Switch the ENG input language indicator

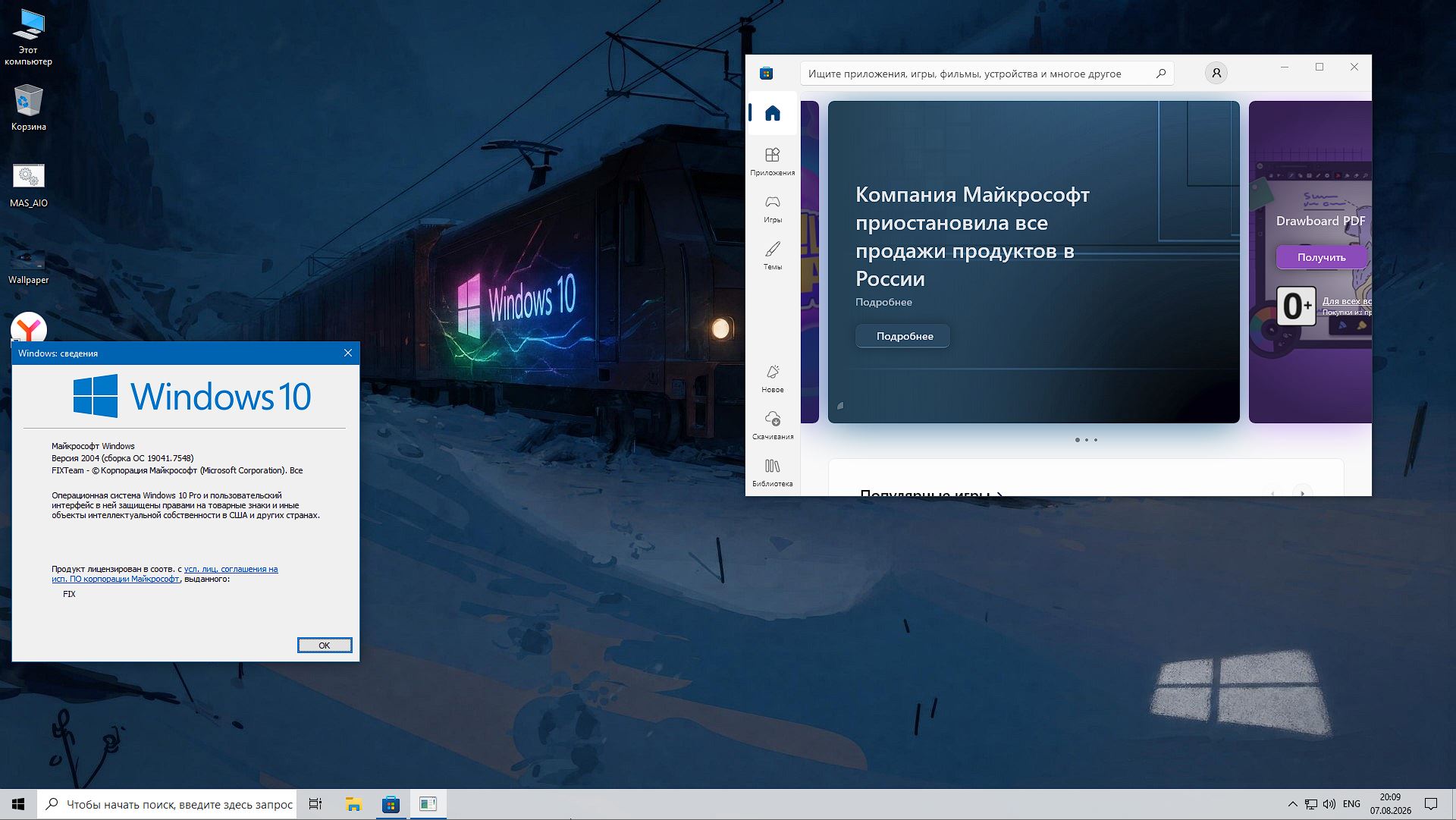click(1351, 804)
